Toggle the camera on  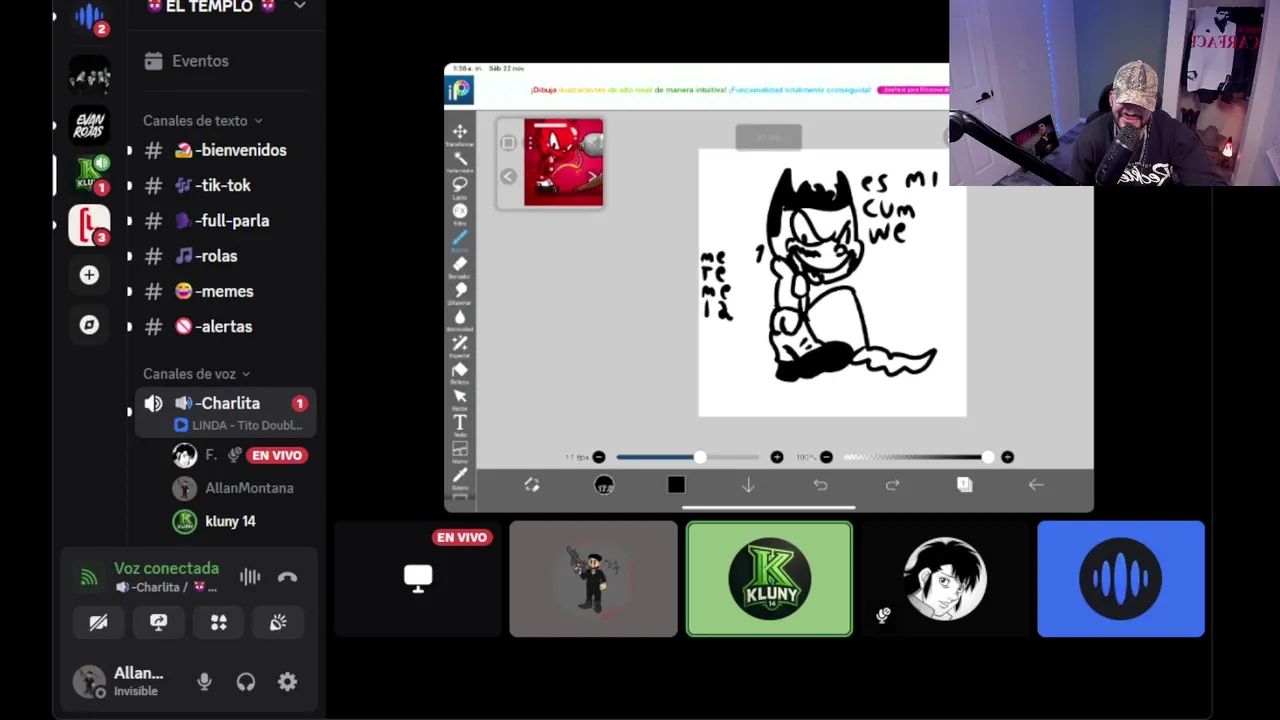click(98, 623)
